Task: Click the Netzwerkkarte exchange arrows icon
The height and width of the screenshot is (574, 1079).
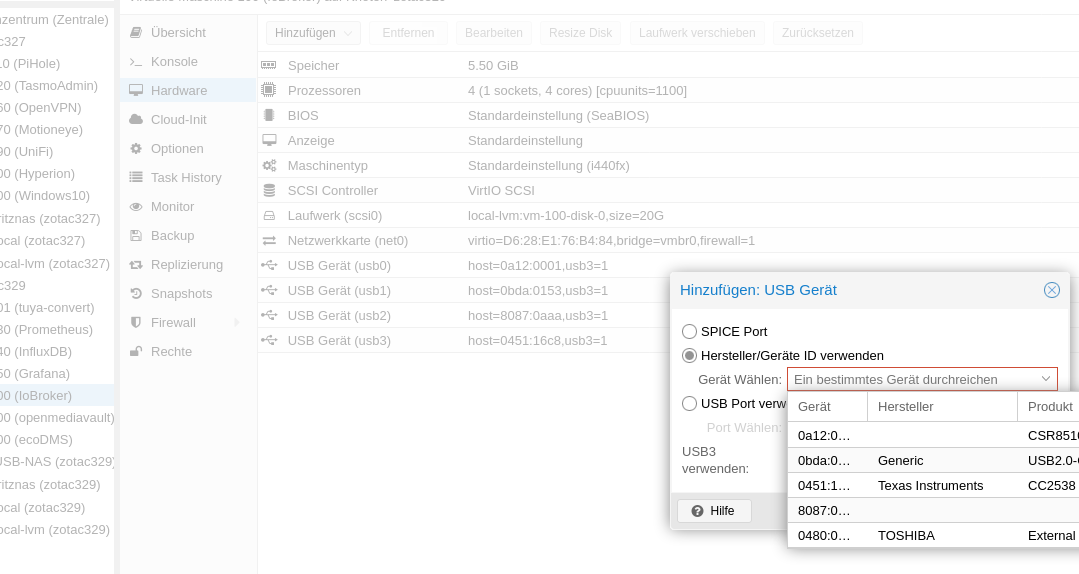Action: 269,240
